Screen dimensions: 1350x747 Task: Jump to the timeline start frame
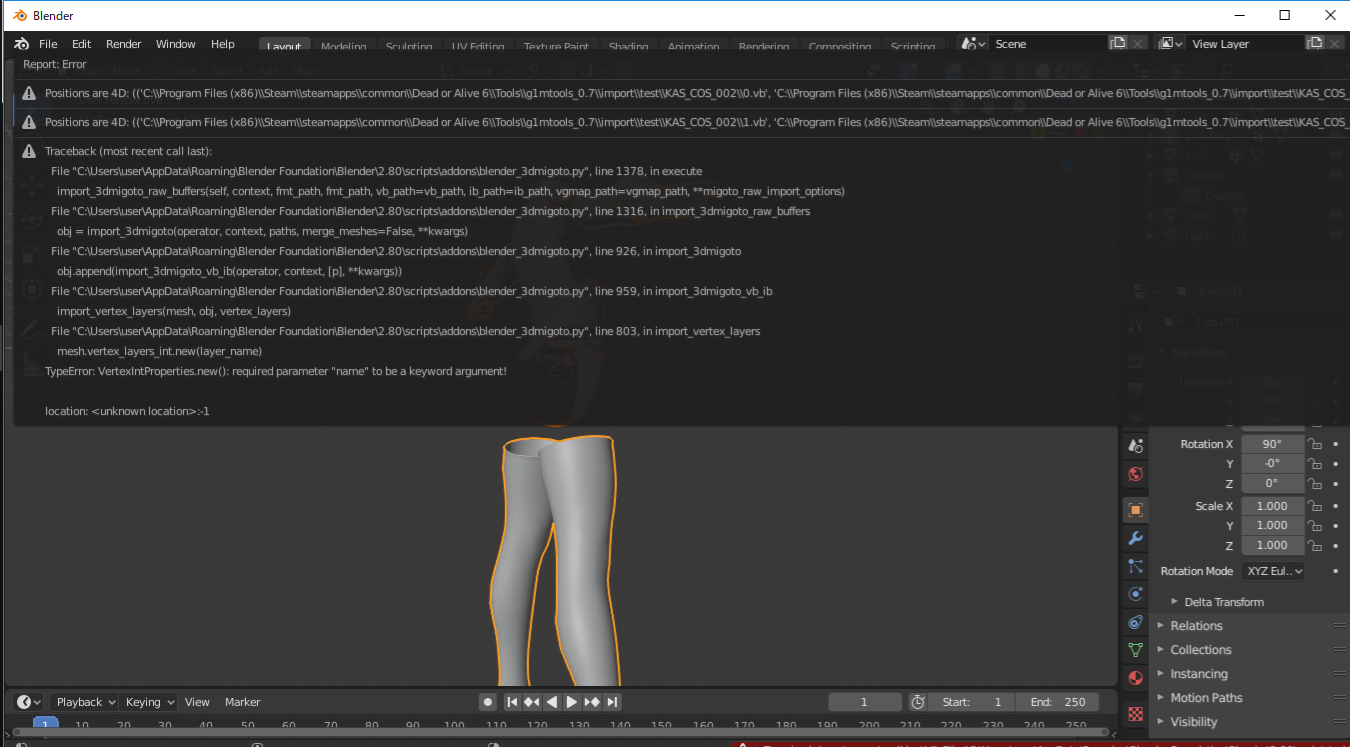pyautogui.click(x=512, y=702)
